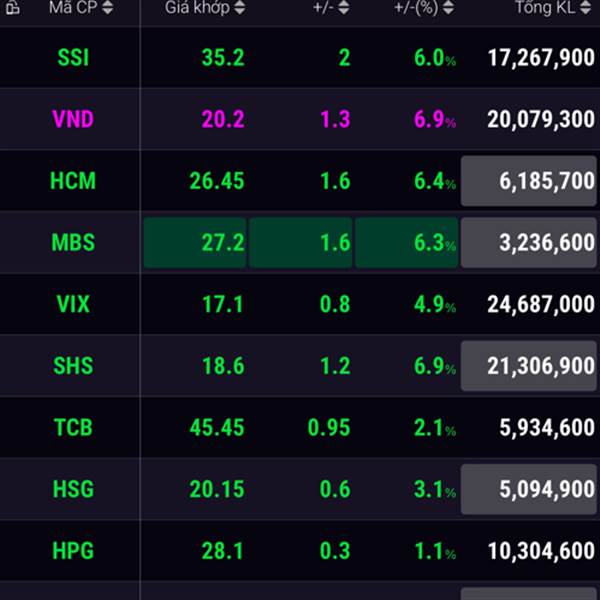Open the MBS stock symbol
Image resolution: width=600 pixels, height=600 pixels.
(73, 242)
